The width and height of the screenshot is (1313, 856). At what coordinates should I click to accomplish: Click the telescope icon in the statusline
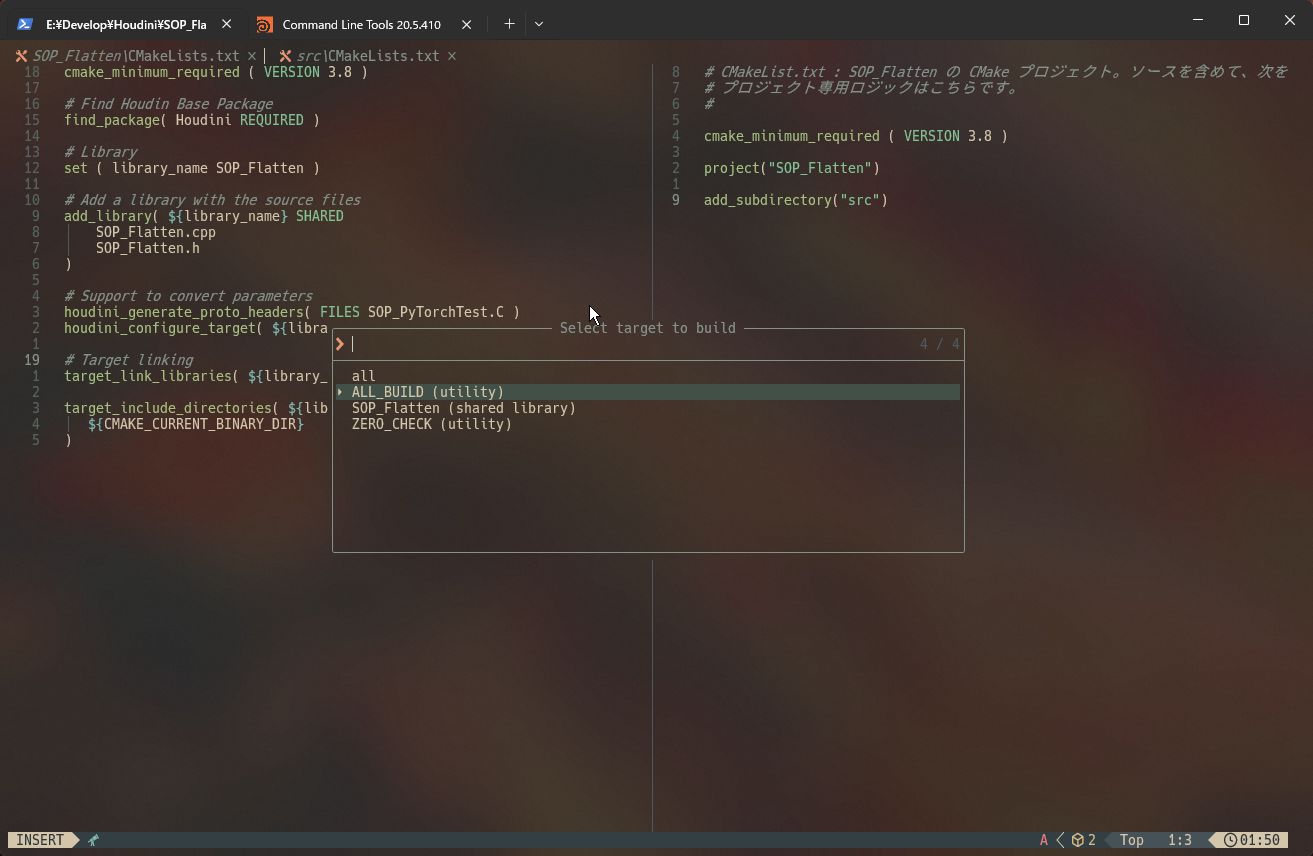(x=92, y=840)
